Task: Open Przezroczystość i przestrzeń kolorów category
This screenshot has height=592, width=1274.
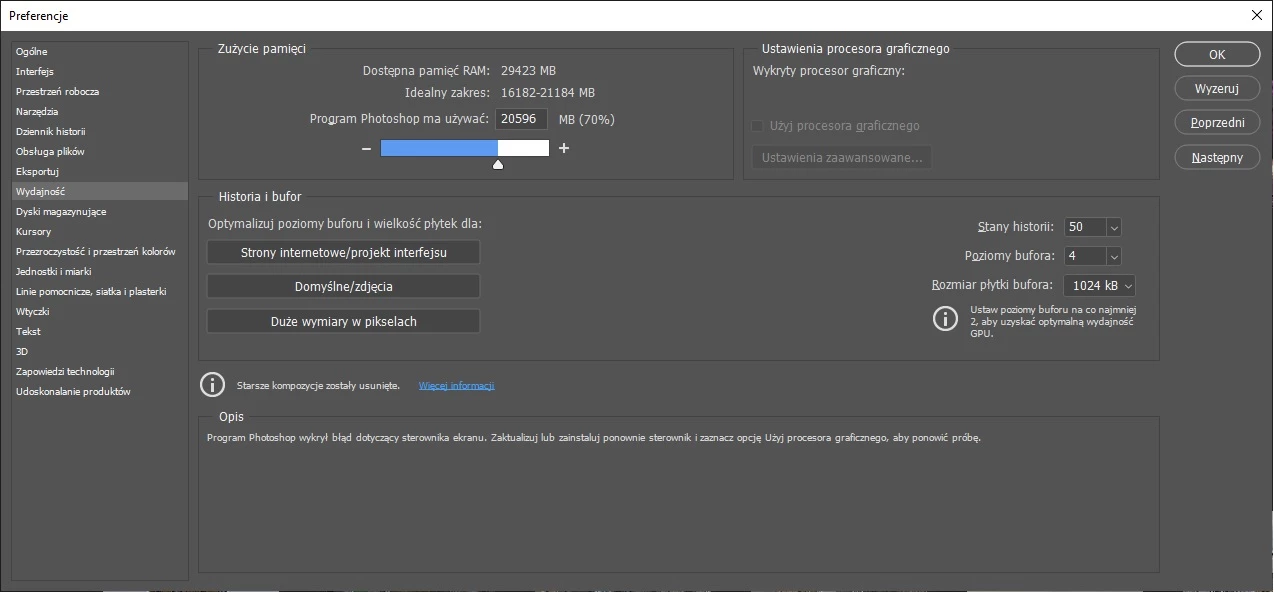Action: click(x=99, y=251)
